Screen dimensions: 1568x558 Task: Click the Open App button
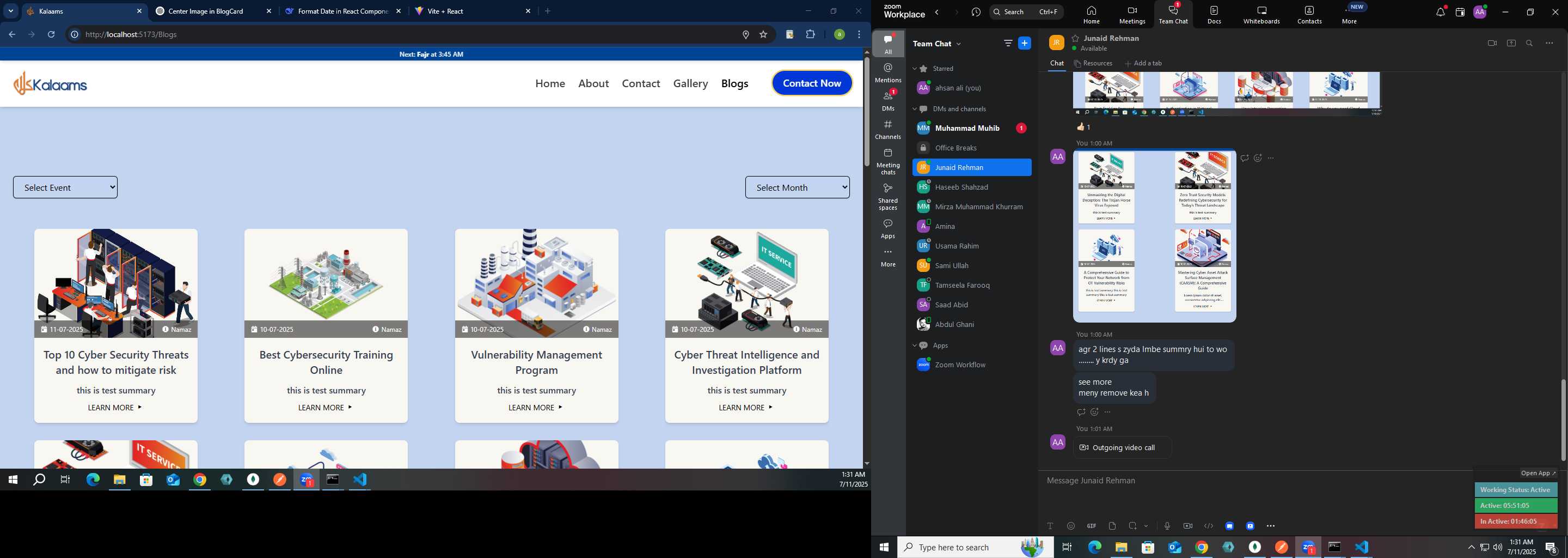1538,474
